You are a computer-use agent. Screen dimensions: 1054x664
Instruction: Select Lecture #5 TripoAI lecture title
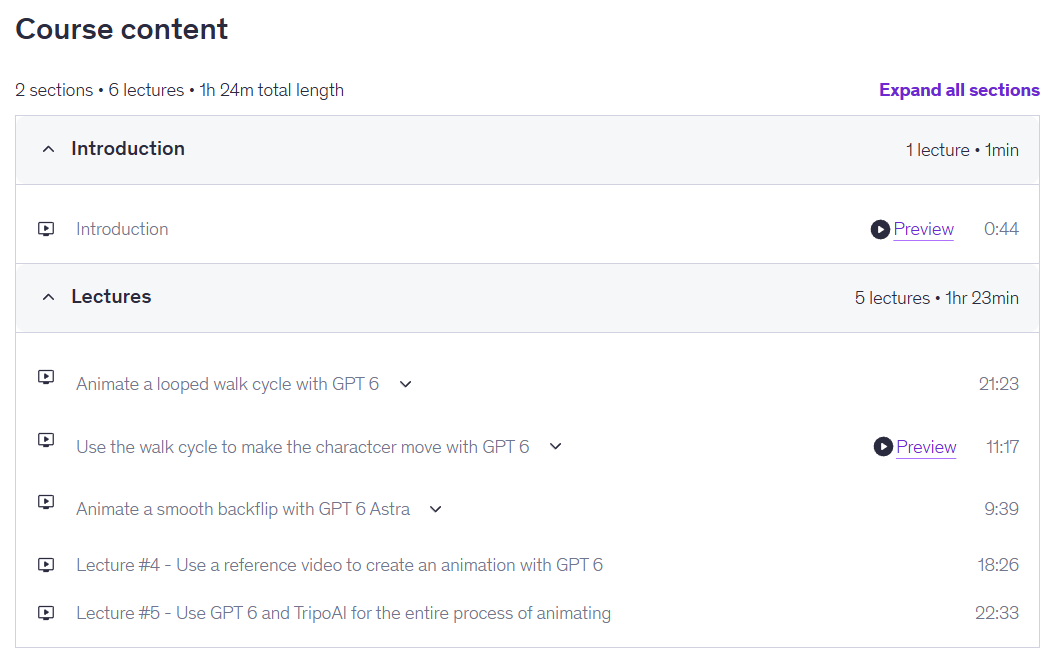click(x=343, y=613)
